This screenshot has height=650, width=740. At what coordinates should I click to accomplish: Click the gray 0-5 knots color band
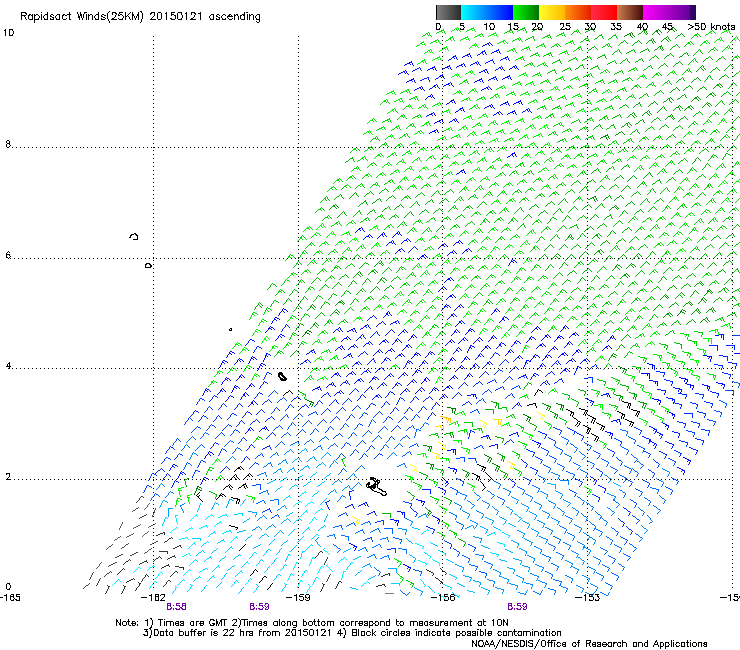[x=448, y=12]
